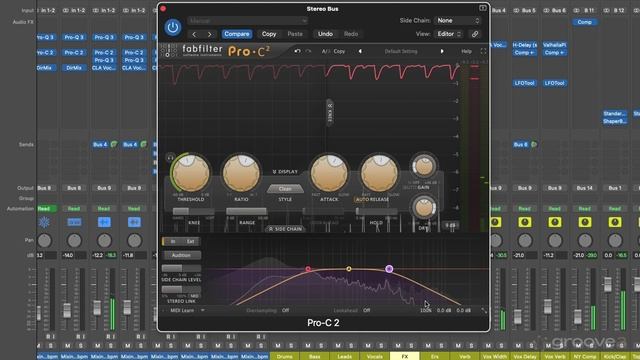The width and height of the screenshot is (640, 360).
Task: Click FabFilter resize corner icon
Action: pos(484,311)
